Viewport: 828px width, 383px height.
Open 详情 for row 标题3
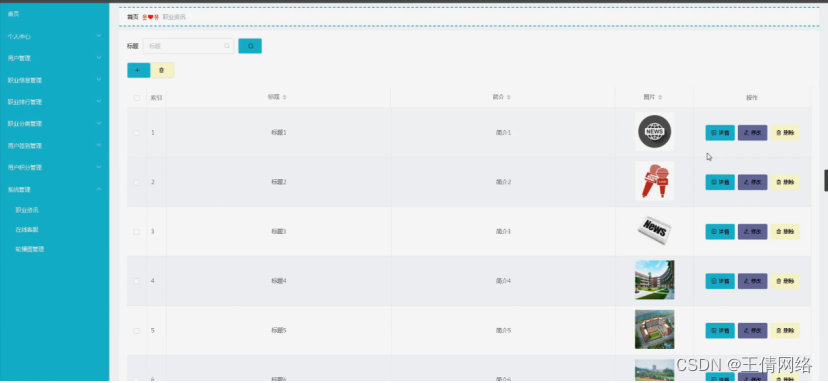(x=720, y=231)
